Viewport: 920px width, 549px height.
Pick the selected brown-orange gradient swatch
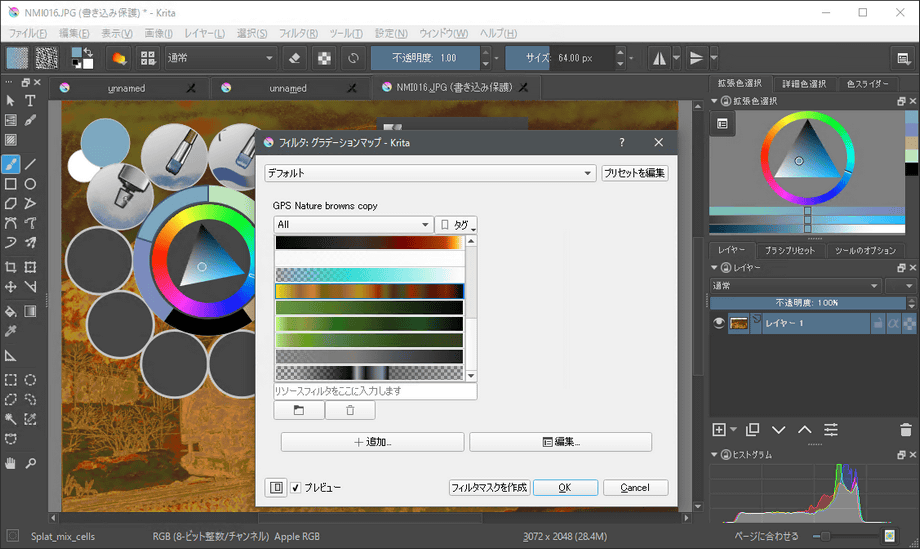[370, 291]
